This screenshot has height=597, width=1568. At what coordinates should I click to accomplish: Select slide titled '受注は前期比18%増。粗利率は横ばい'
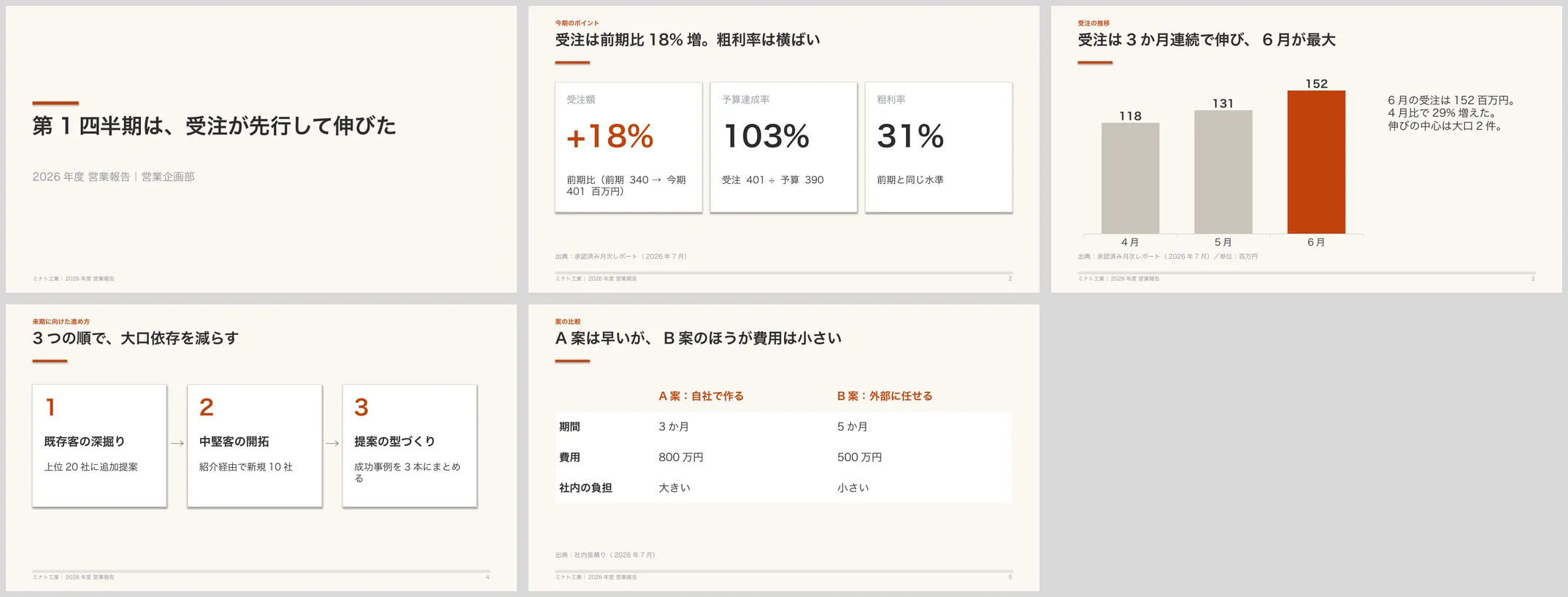[x=784, y=150]
